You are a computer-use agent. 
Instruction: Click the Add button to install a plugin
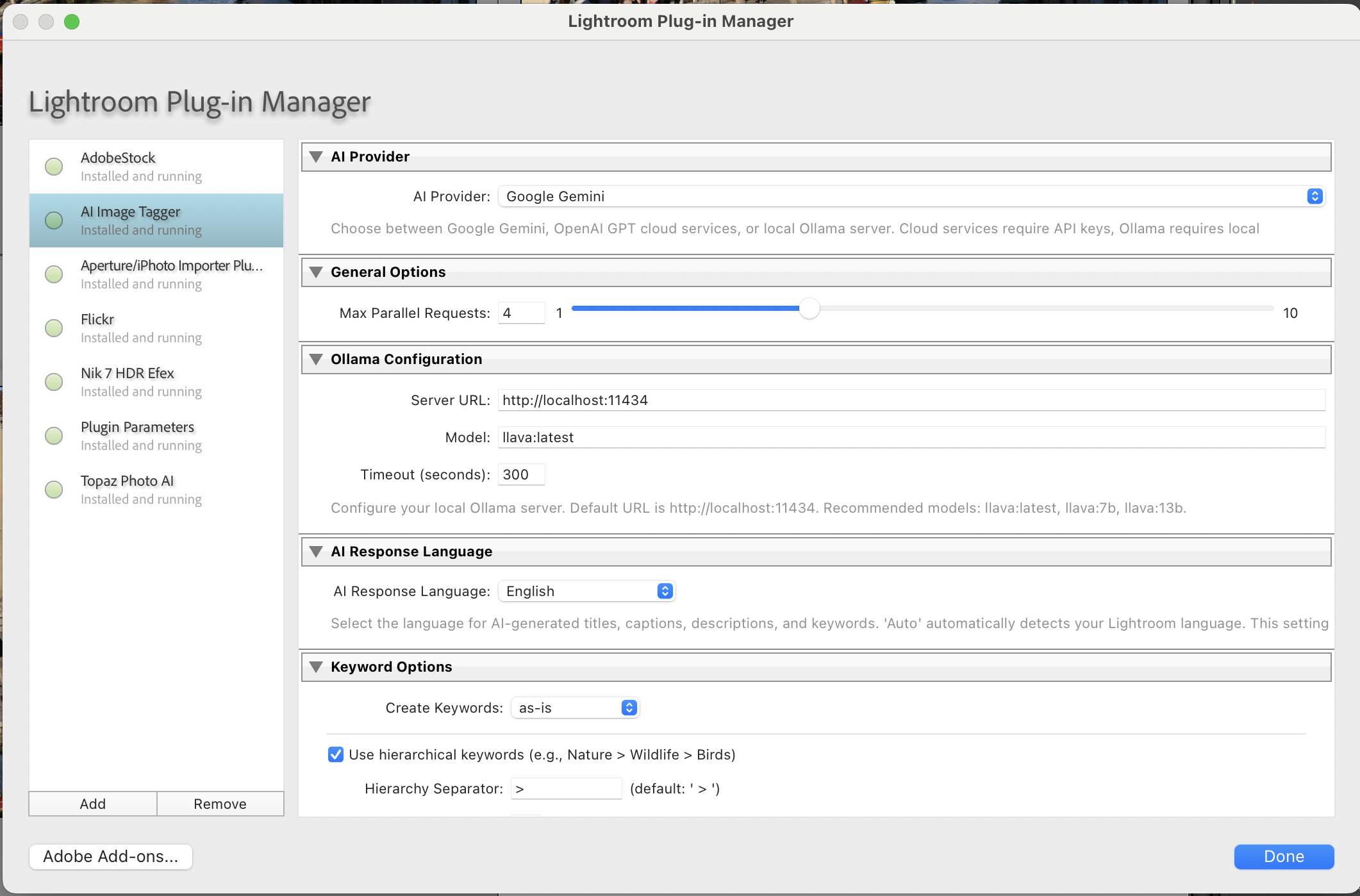click(92, 803)
